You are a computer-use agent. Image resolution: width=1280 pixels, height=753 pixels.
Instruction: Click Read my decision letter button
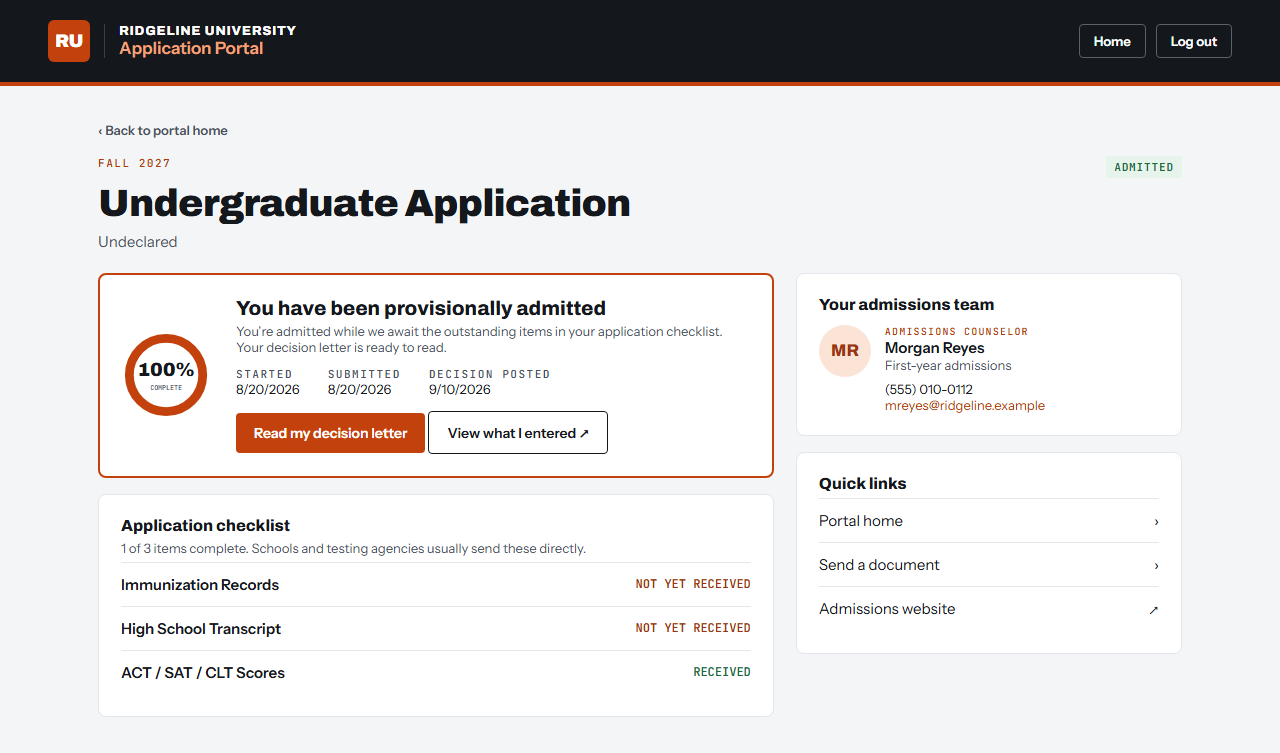click(330, 433)
